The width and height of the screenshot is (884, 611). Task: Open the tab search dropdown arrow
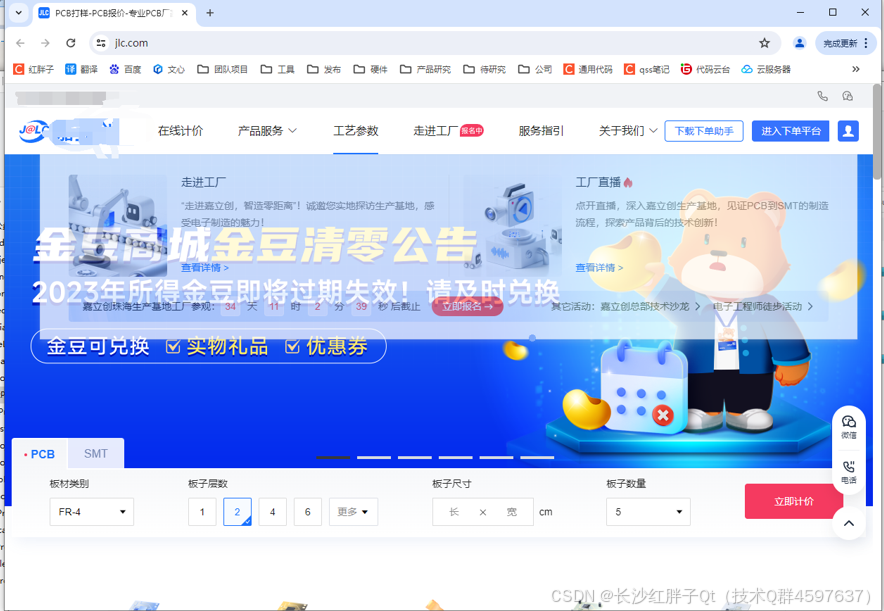tap(19, 12)
